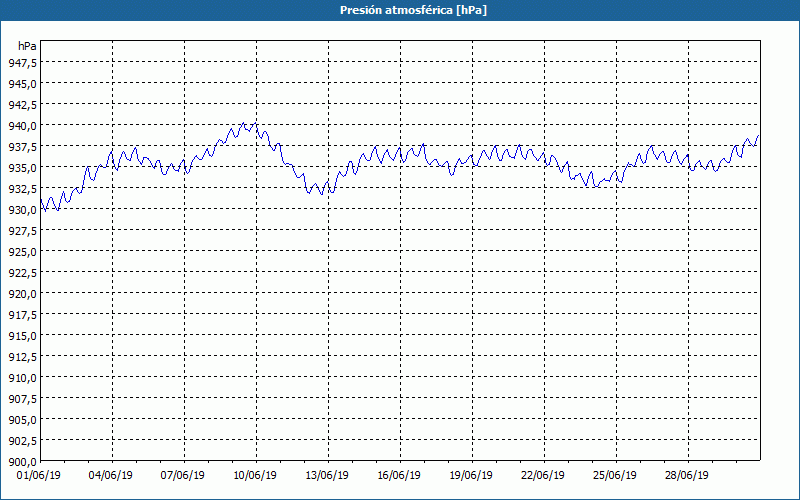800x500 pixels.
Task: Select the 937,5 y-axis value
Action: click(22, 146)
